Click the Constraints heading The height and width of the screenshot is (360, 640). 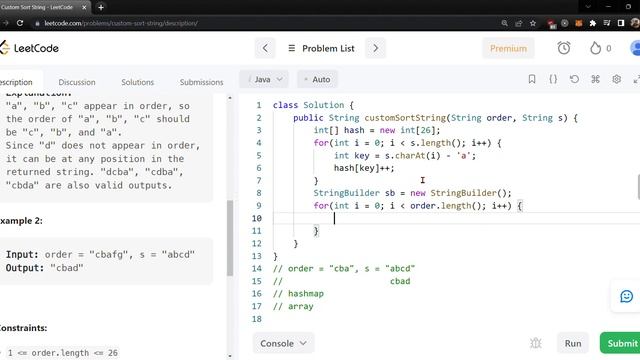point(24,328)
